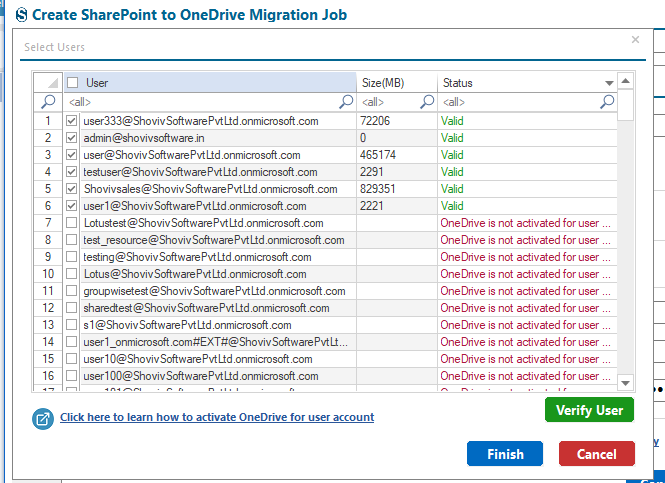Click the select-all corner triangle of grid
Screen dimensions: 665x483
(53, 83)
